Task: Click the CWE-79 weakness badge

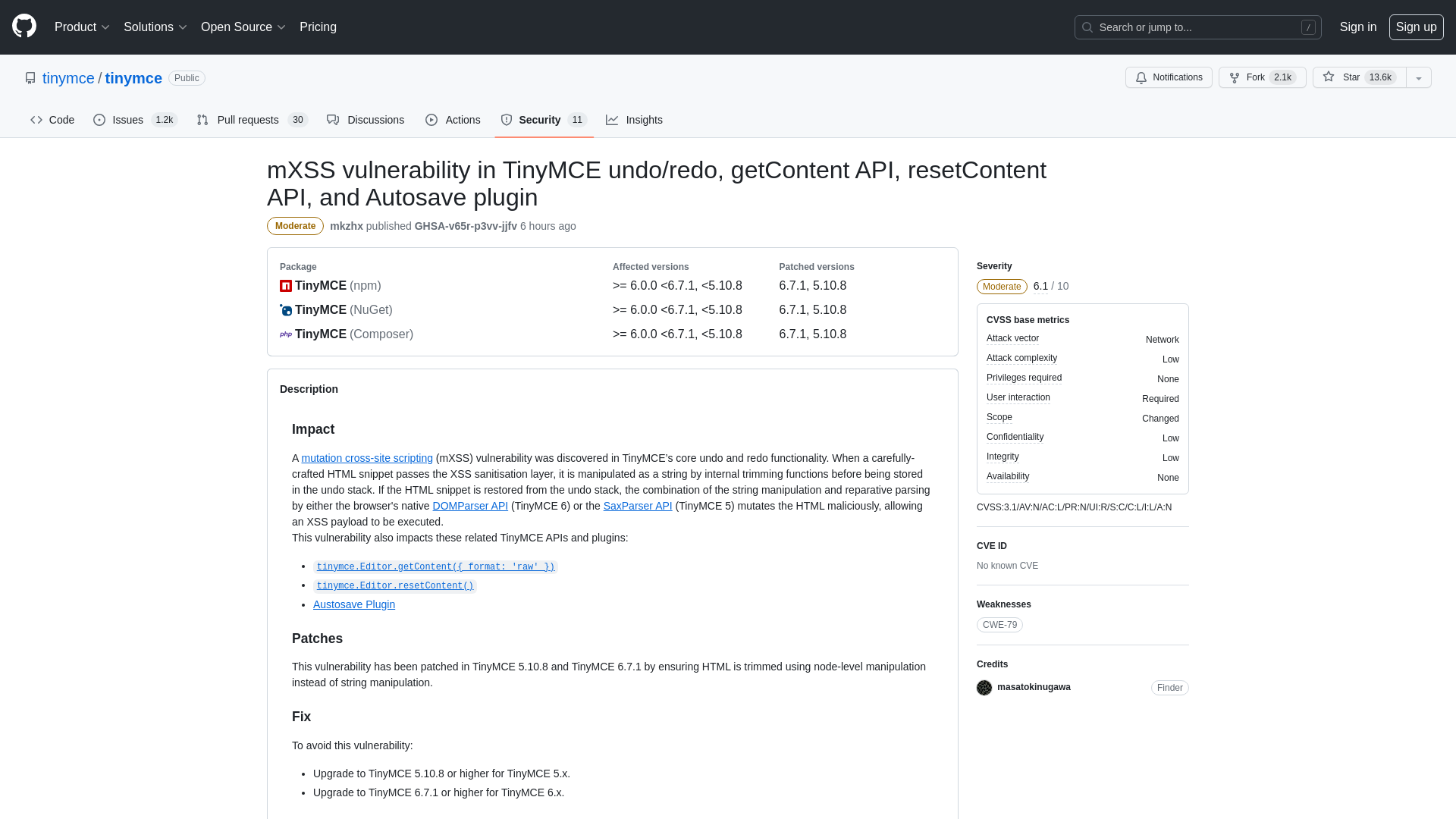Action: click(999, 625)
